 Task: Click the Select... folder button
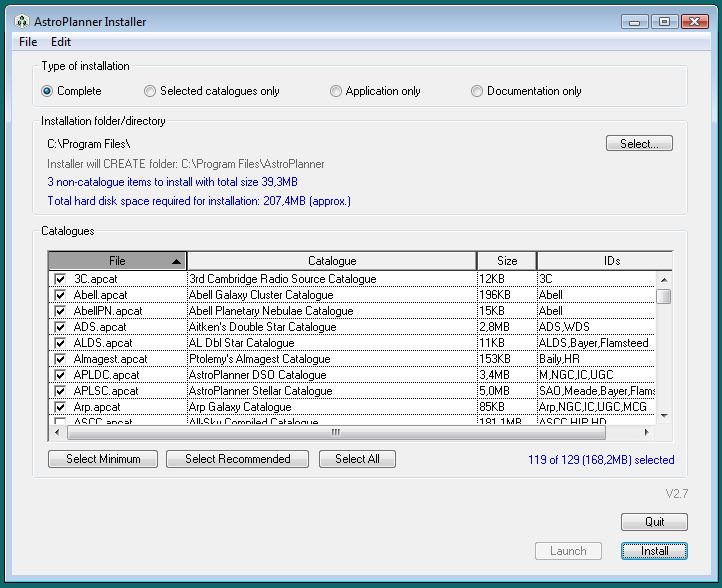click(639, 143)
